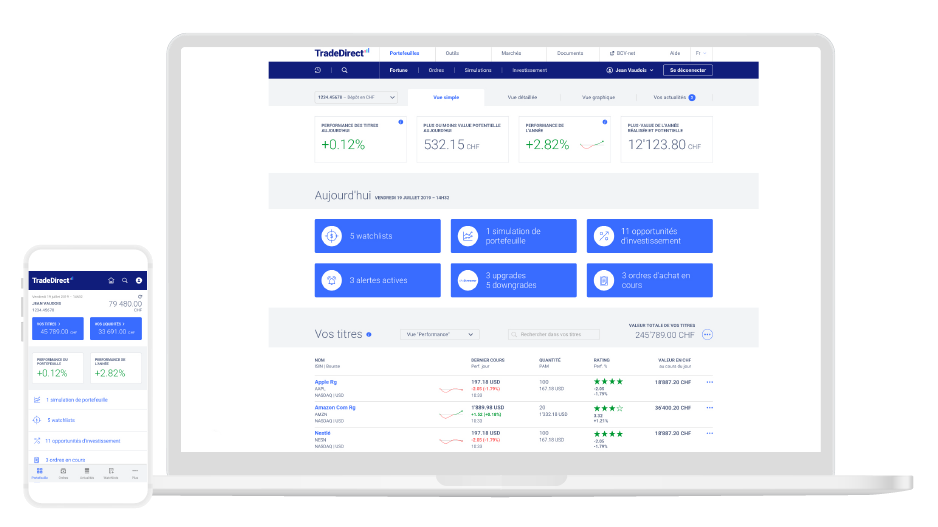Click the Rechercher dans vos titres search field
This screenshot has width=938, height=527.
553,334
